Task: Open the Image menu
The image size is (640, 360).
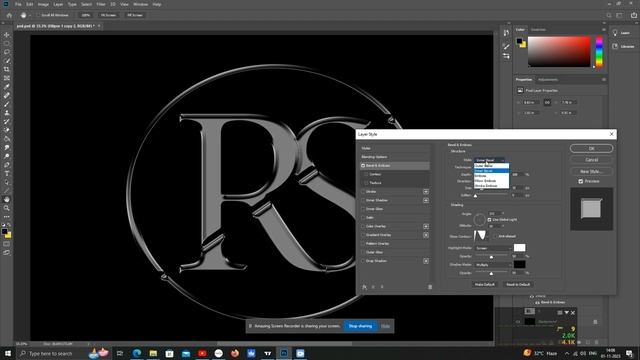Action: 43,4
